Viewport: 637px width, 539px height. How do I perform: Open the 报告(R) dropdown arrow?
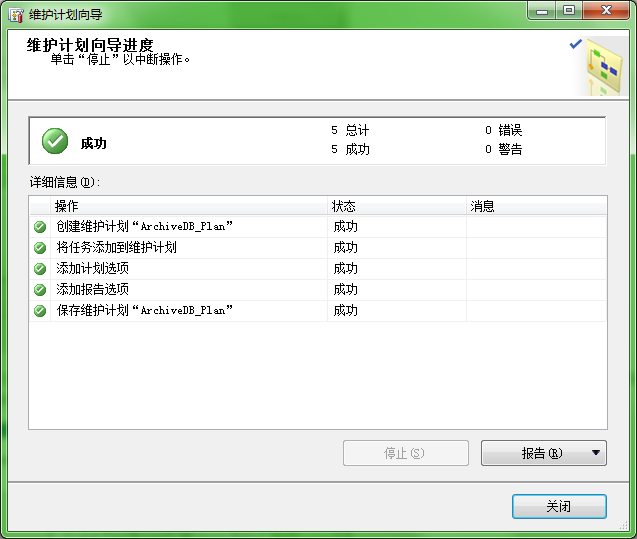pyautogui.click(x=596, y=452)
